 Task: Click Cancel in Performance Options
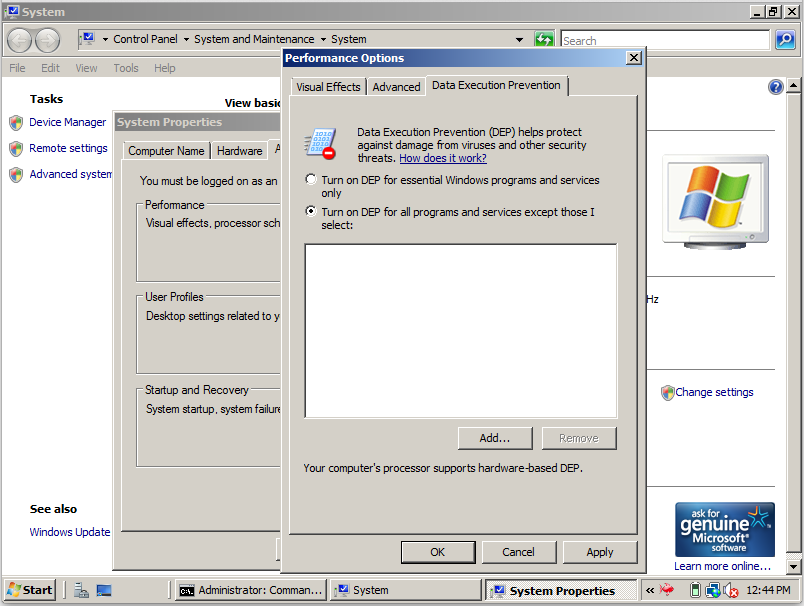[x=518, y=552]
